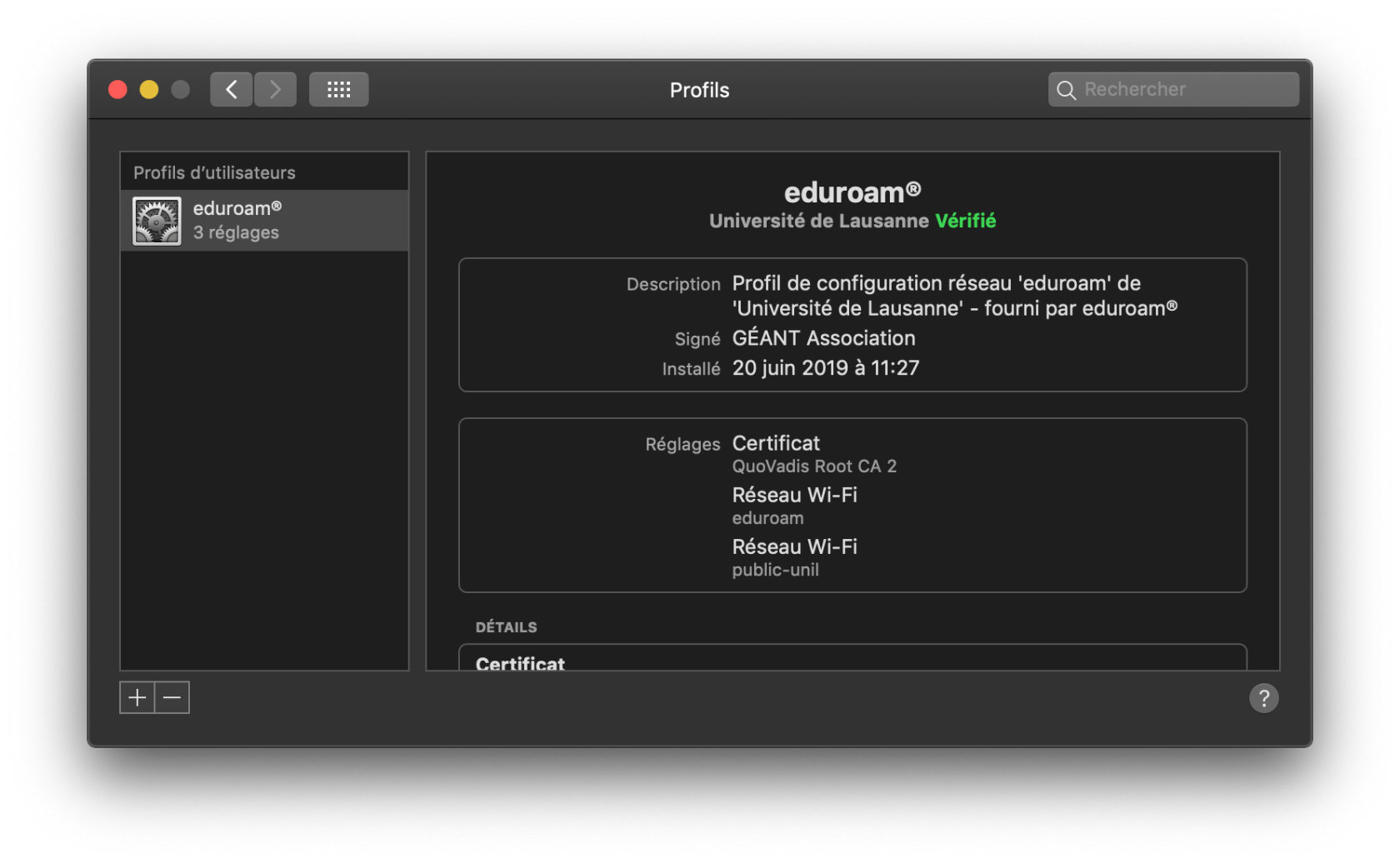Viewport: 1400px width, 863px height.
Task: Click 'QuoVadis Root CA 2' certificate name
Action: click(814, 466)
